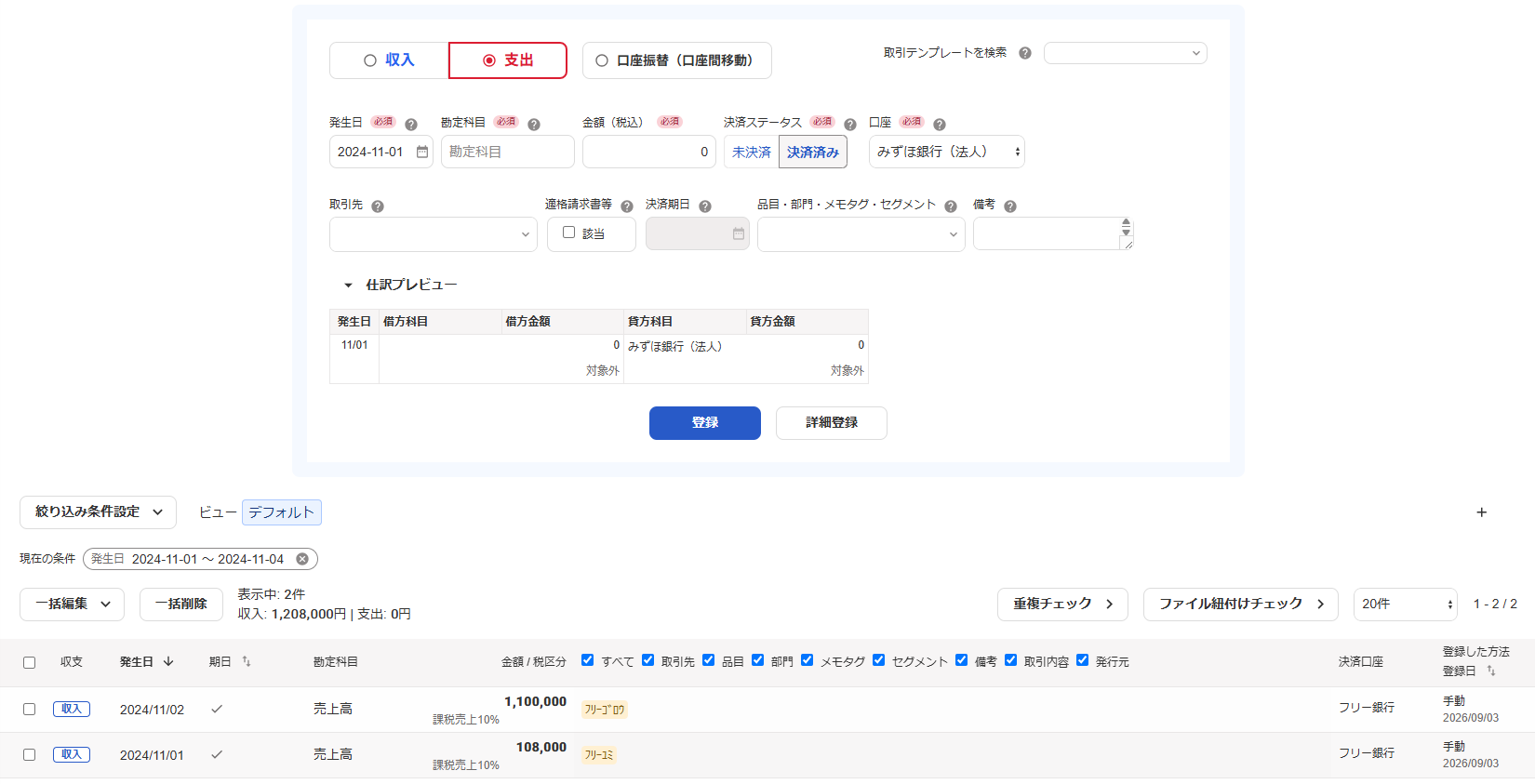
Task: Sort by 発生日 descending arrow
Action: coord(168,662)
